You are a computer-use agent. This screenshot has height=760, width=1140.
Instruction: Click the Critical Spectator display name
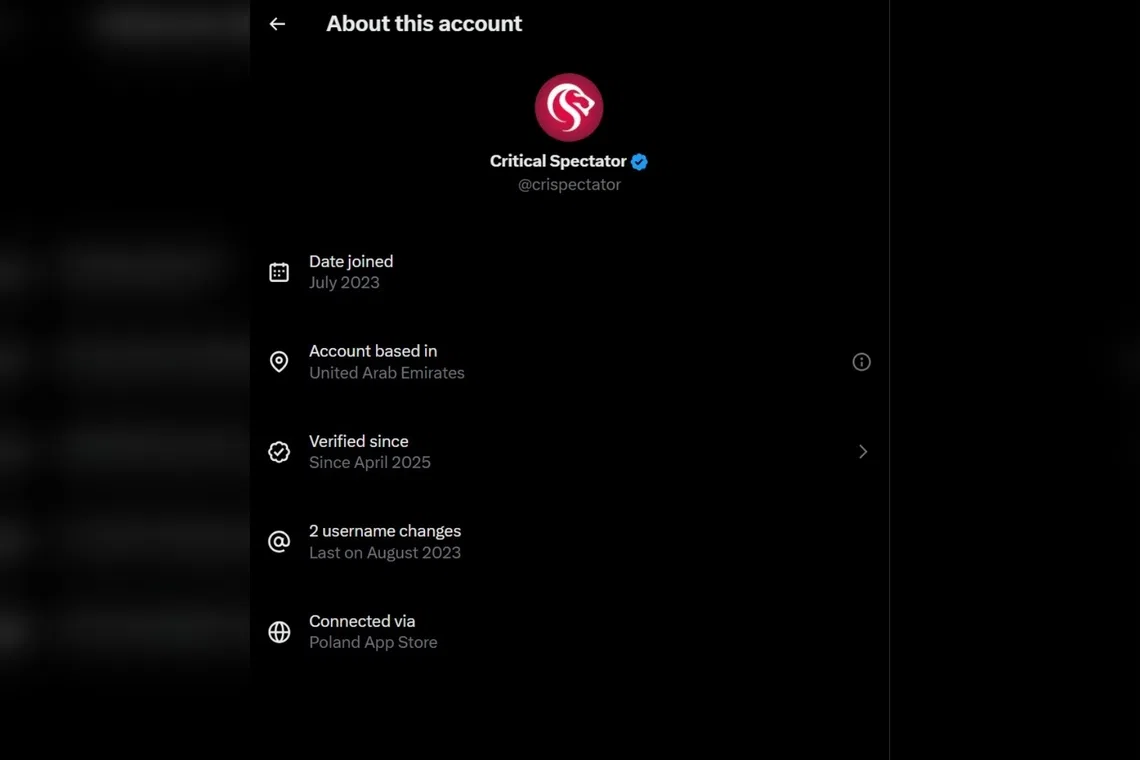pos(558,160)
